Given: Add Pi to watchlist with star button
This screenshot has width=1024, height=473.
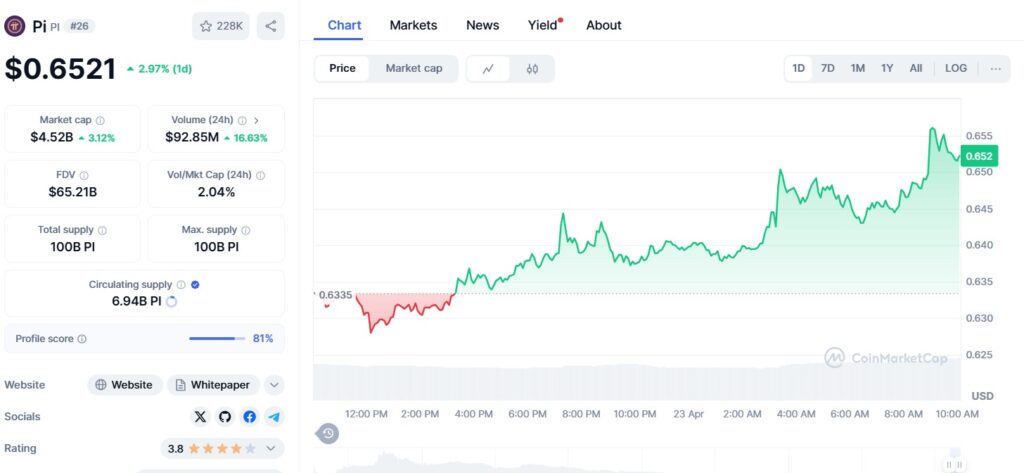Looking at the screenshot, I should click(x=221, y=26).
